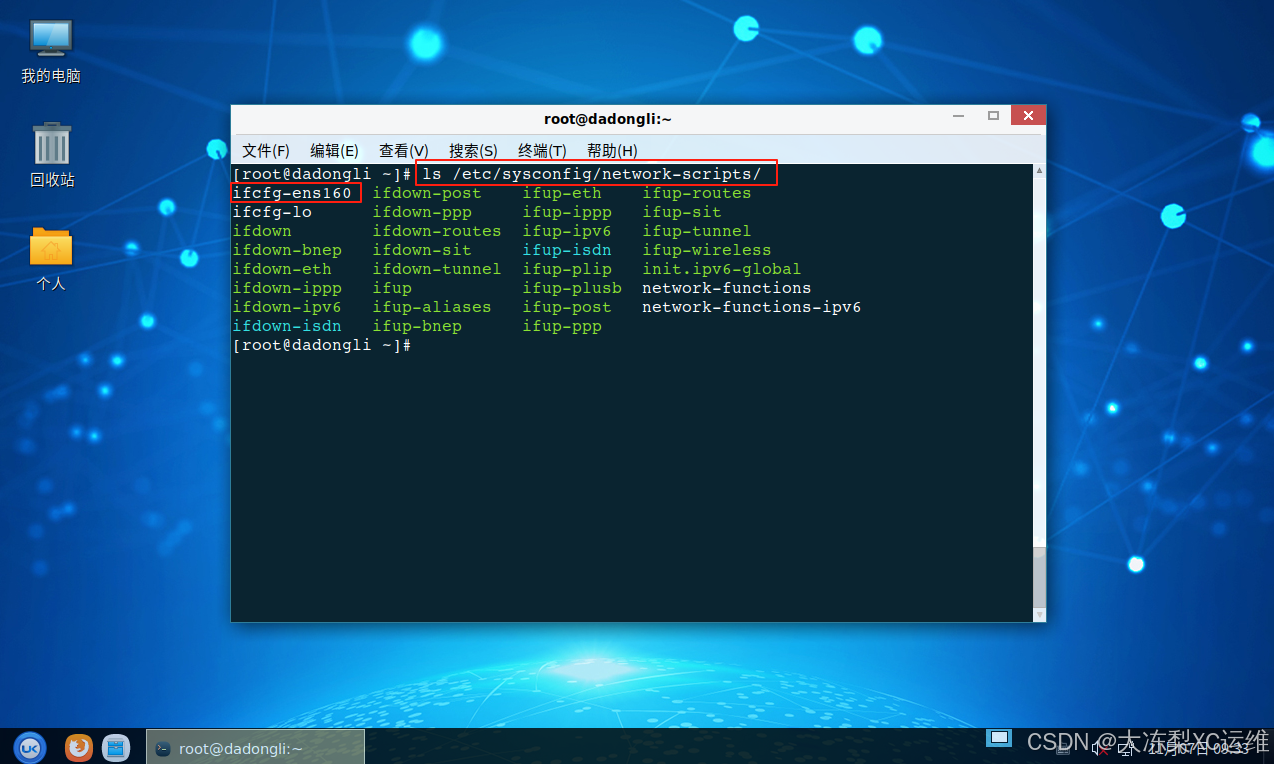Viewport: 1274px width, 764px height.
Task: Minimize the terminal window
Action: [960, 116]
